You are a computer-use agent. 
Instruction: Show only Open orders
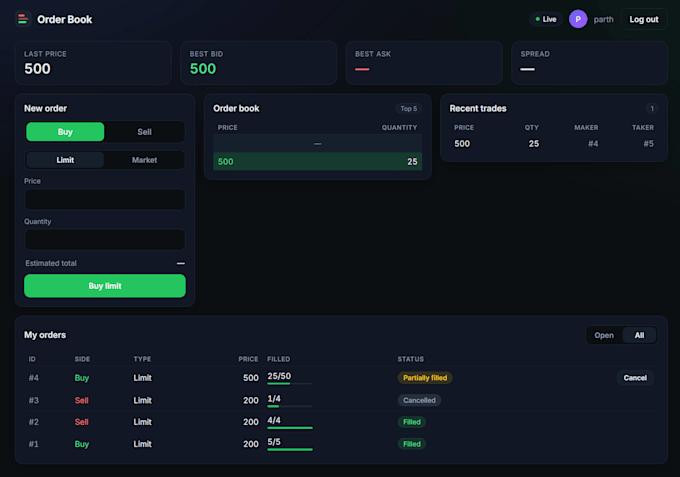click(x=604, y=335)
